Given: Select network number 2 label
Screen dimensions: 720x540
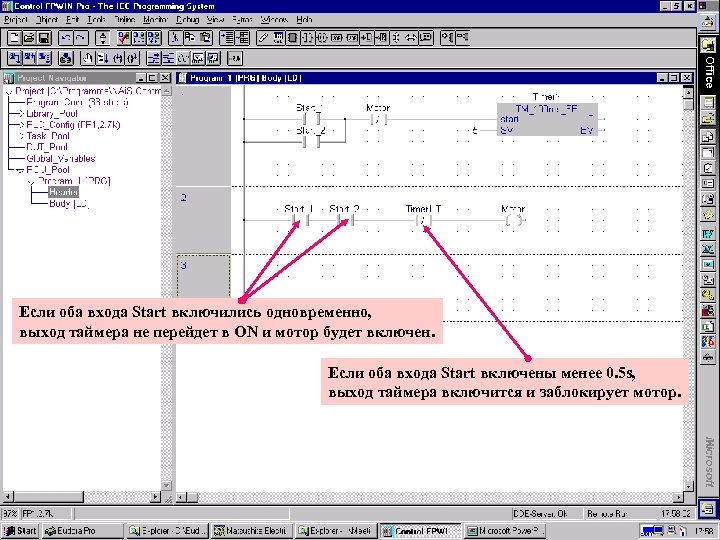Looking at the screenshot, I should click(x=184, y=198).
